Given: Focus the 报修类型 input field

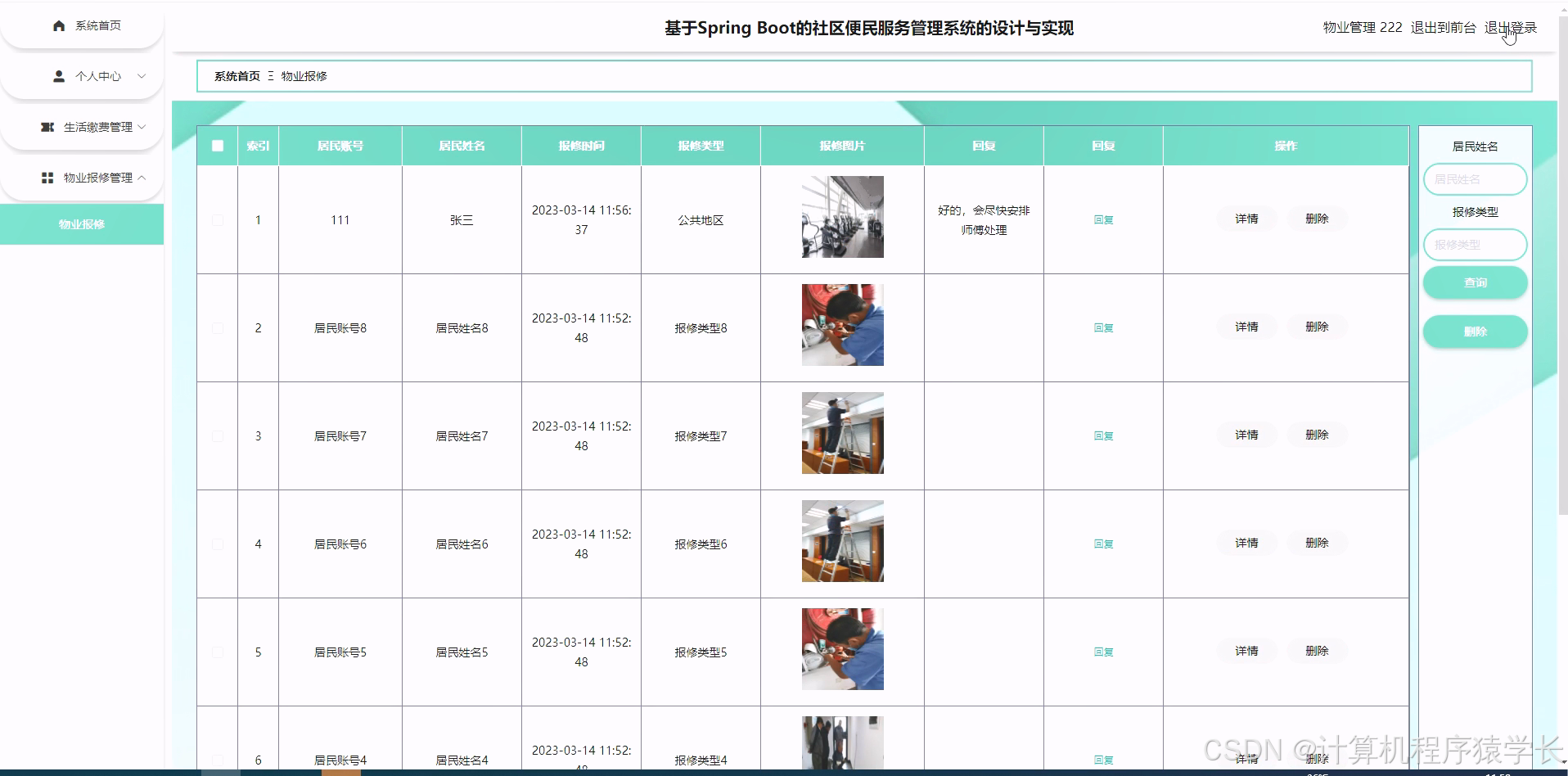Looking at the screenshot, I should pos(1475,245).
